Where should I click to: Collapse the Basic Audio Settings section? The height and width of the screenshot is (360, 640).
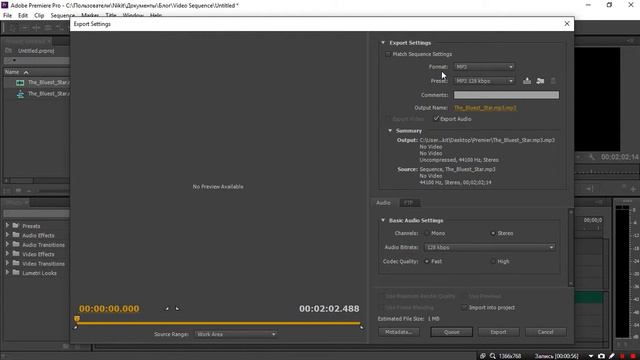(x=383, y=220)
